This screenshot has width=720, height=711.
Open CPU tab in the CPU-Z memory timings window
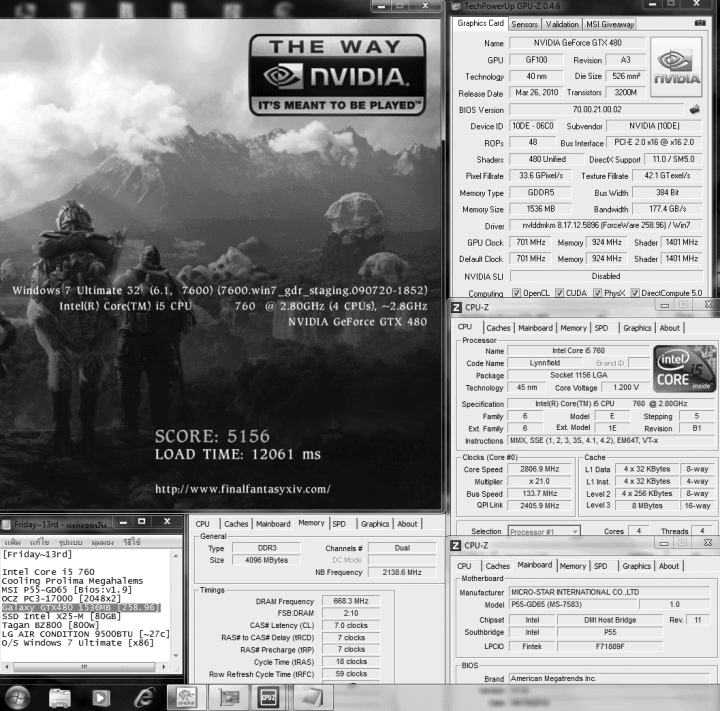pyautogui.click(x=202, y=524)
